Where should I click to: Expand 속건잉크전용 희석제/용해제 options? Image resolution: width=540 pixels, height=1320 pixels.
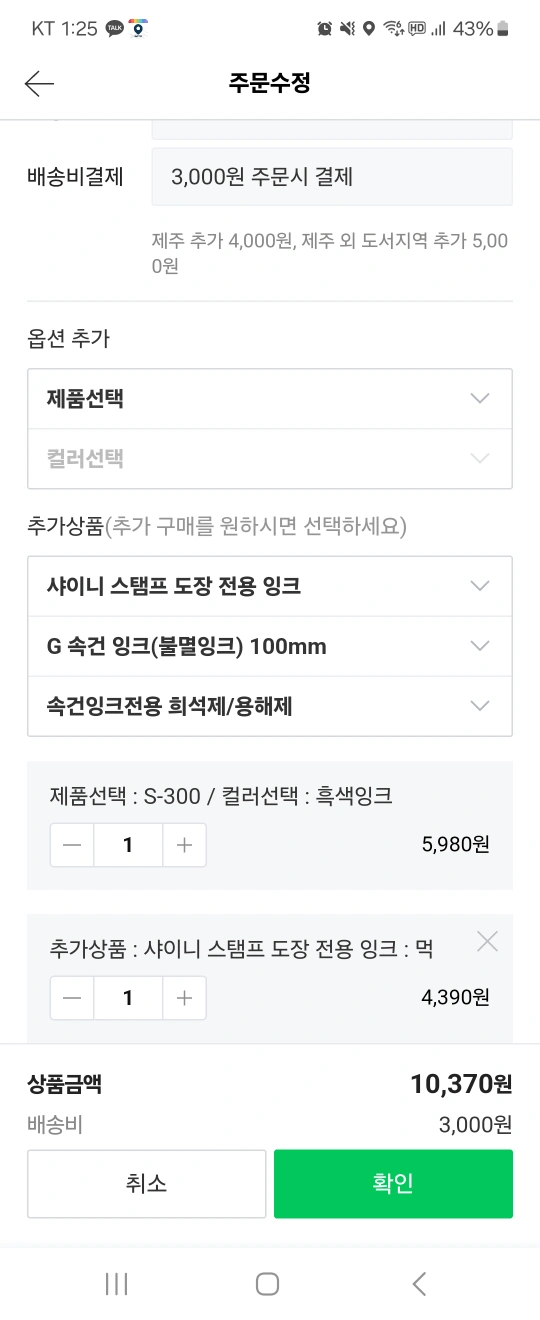(x=270, y=706)
